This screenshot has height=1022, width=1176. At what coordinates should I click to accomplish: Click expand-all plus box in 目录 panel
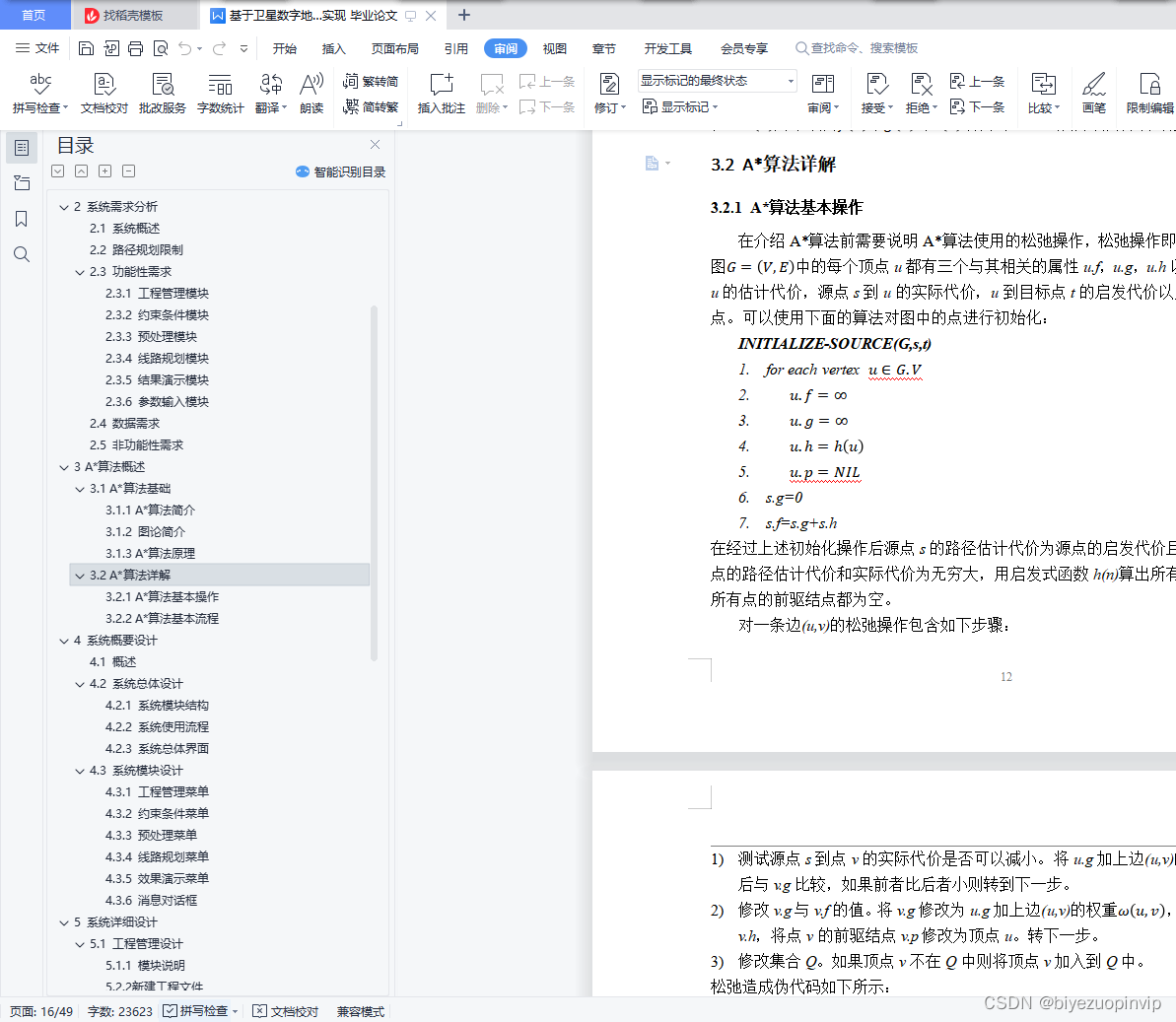[105, 170]
